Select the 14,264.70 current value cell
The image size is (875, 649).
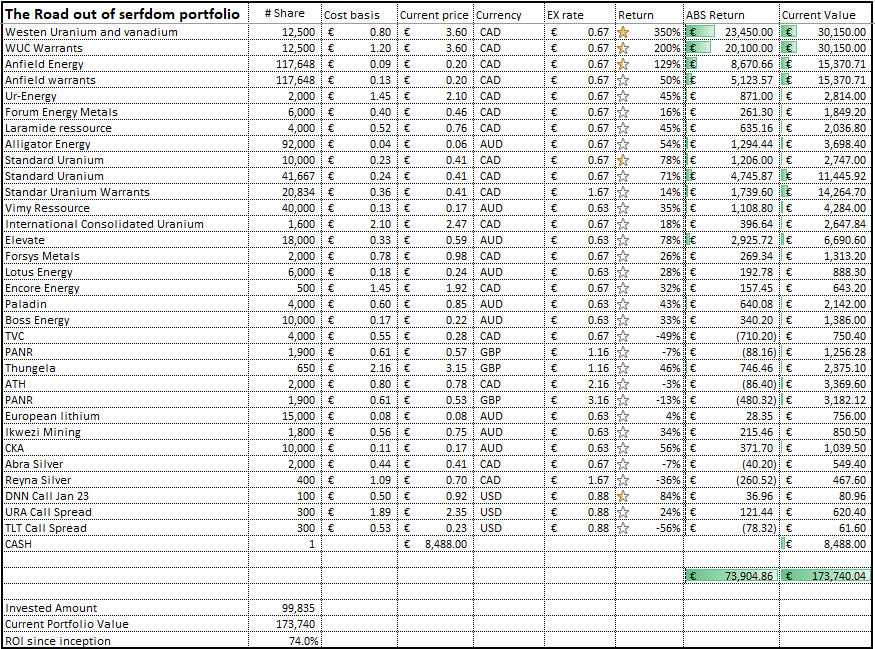(x=825, y=193)
